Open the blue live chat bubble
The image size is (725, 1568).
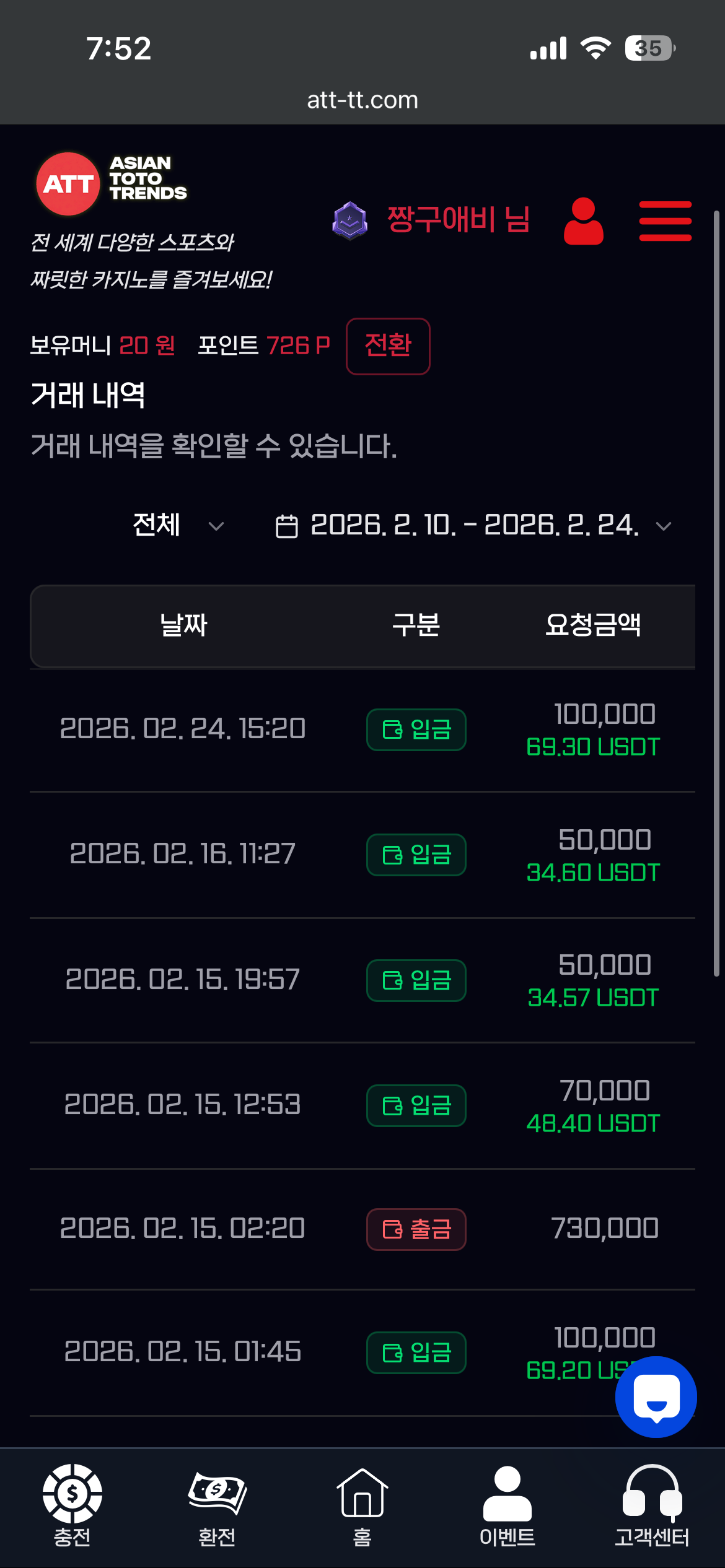656,1396
